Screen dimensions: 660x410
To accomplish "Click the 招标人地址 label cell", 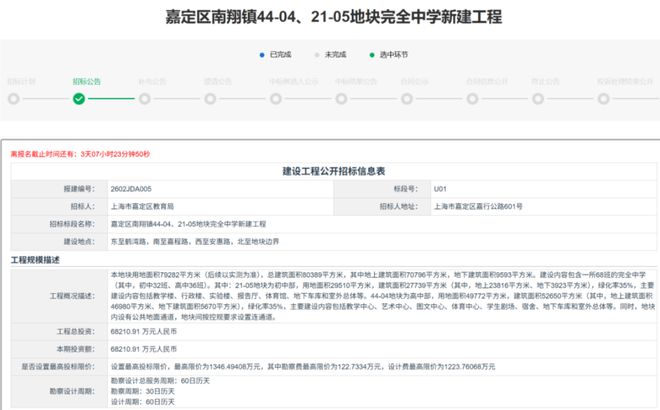I will 382,206.
